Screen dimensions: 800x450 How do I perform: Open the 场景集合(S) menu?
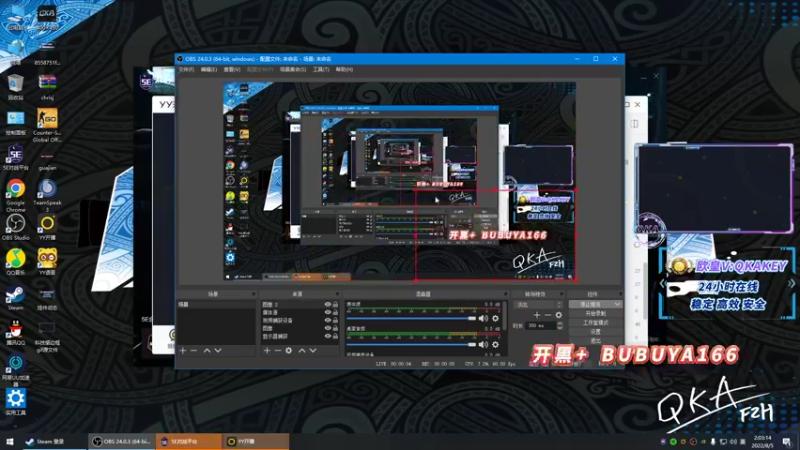click(x=293, y=69)
